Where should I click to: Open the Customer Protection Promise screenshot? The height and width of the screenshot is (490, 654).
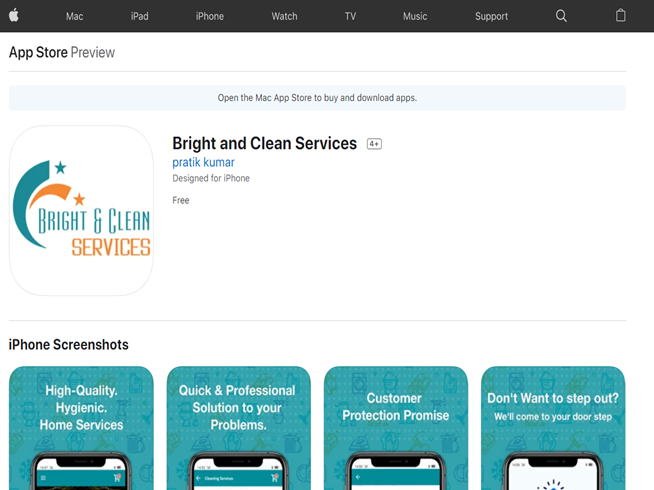pos(396,428)
